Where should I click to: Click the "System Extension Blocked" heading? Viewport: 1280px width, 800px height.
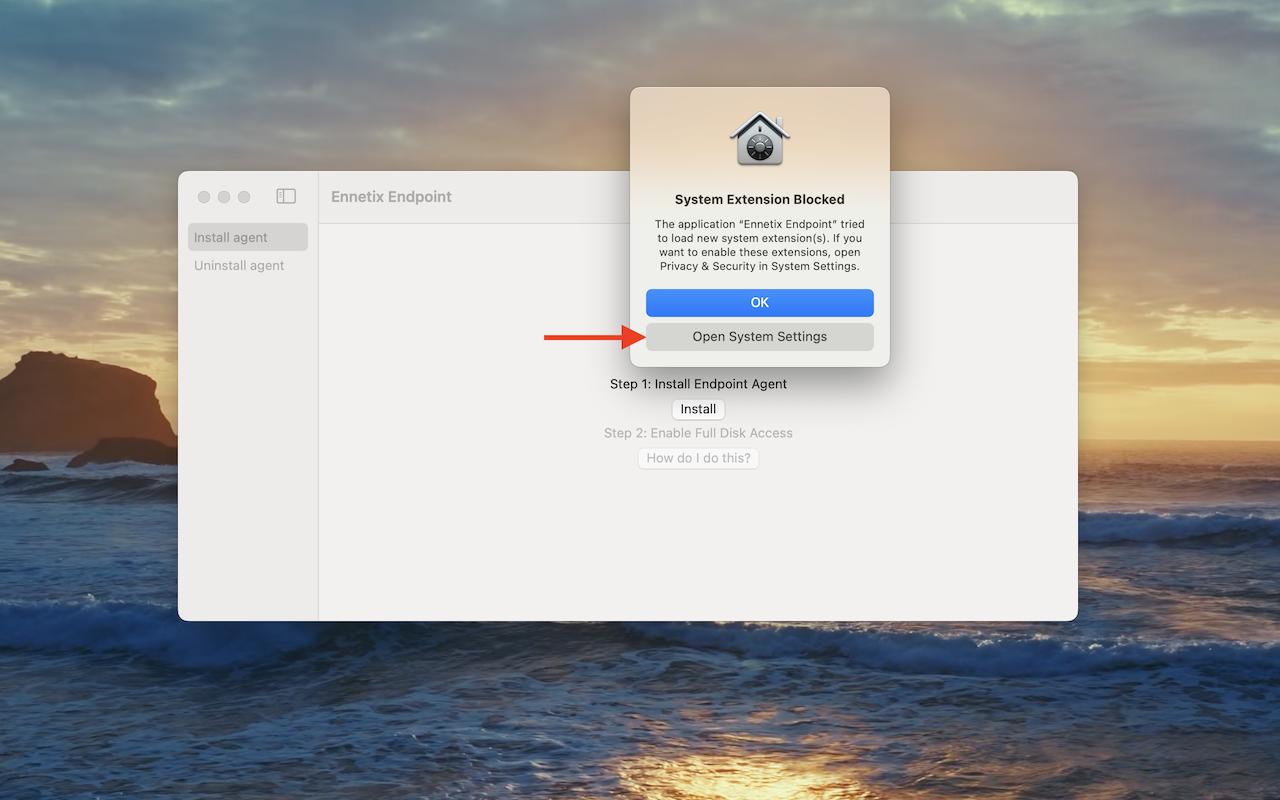click(x=760, y=199)
